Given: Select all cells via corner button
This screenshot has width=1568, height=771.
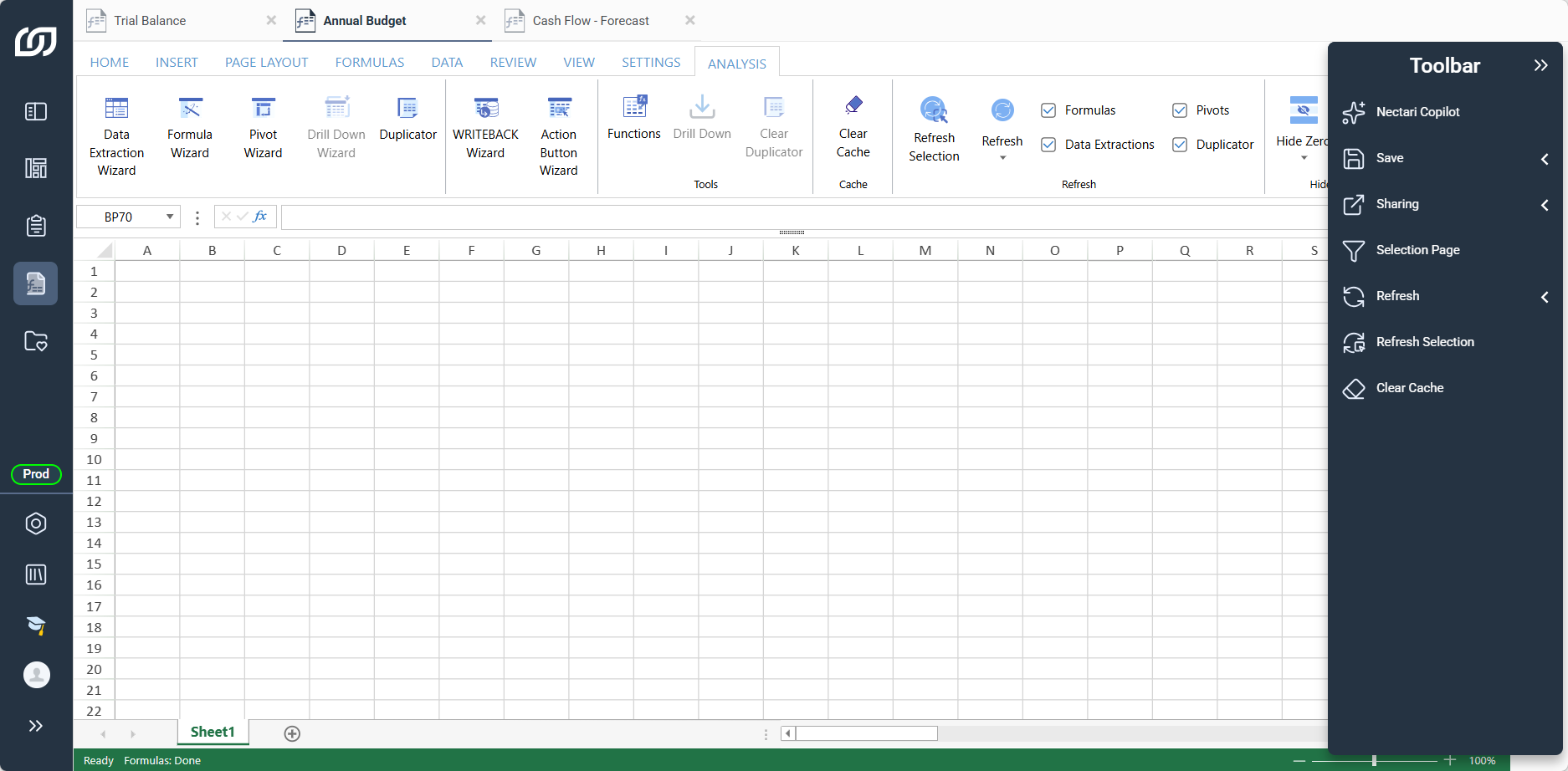Looking at the screenshot, I should (x=105, y=250).
